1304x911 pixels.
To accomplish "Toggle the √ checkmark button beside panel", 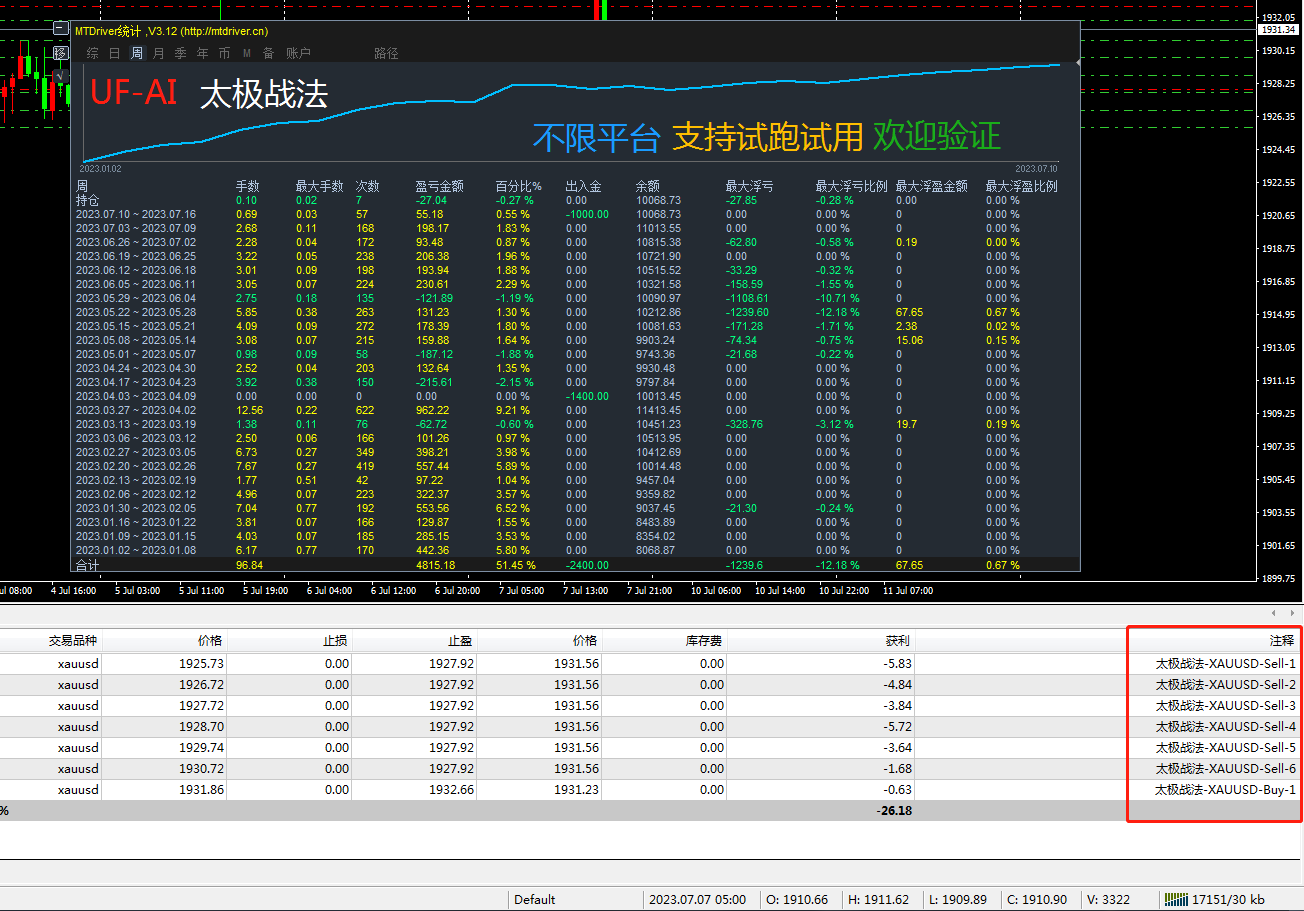I will tap(61, 75).
